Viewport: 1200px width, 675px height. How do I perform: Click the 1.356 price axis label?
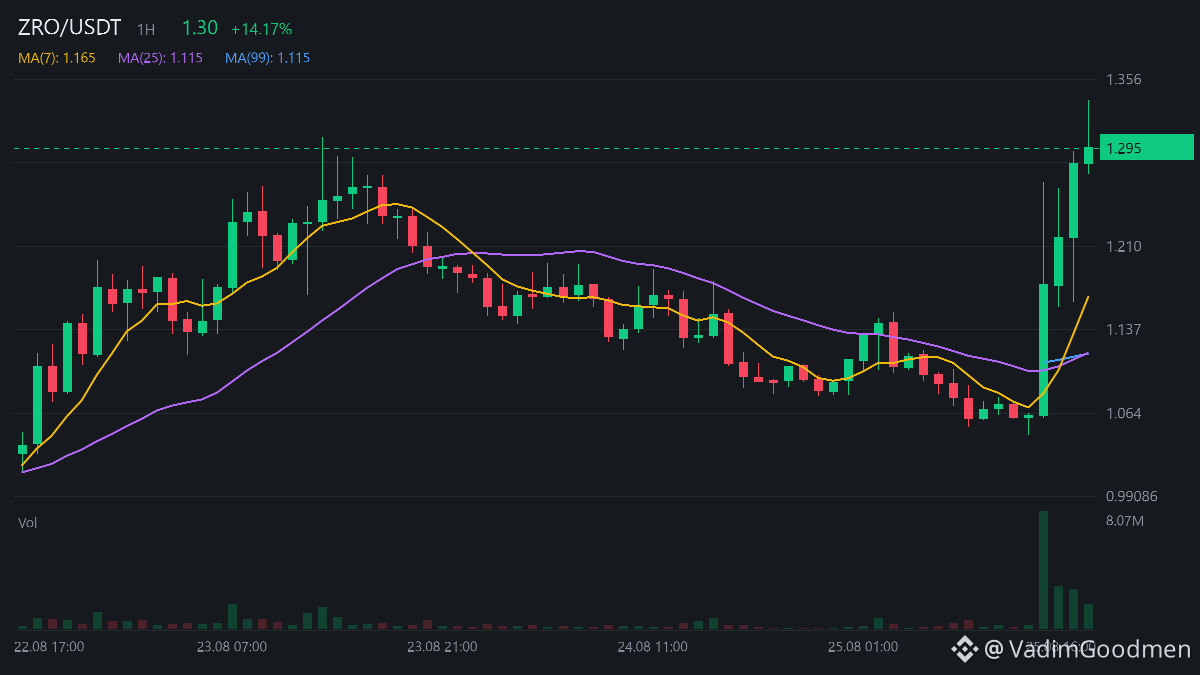(1124, 79)
